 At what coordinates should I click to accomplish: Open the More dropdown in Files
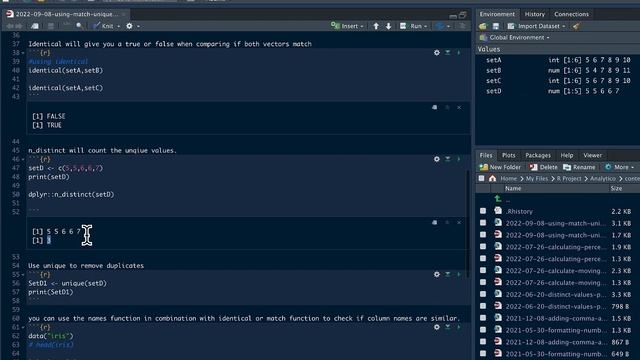tap(620, 167)
